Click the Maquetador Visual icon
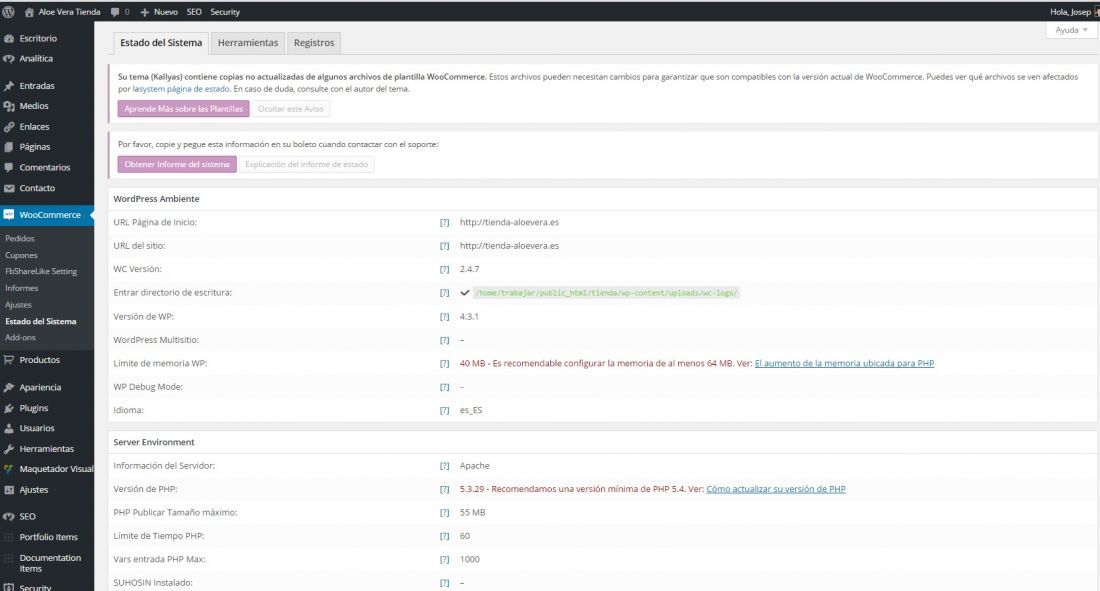The height and width of the screenshot is (591, 1100). tap(9, 469)
